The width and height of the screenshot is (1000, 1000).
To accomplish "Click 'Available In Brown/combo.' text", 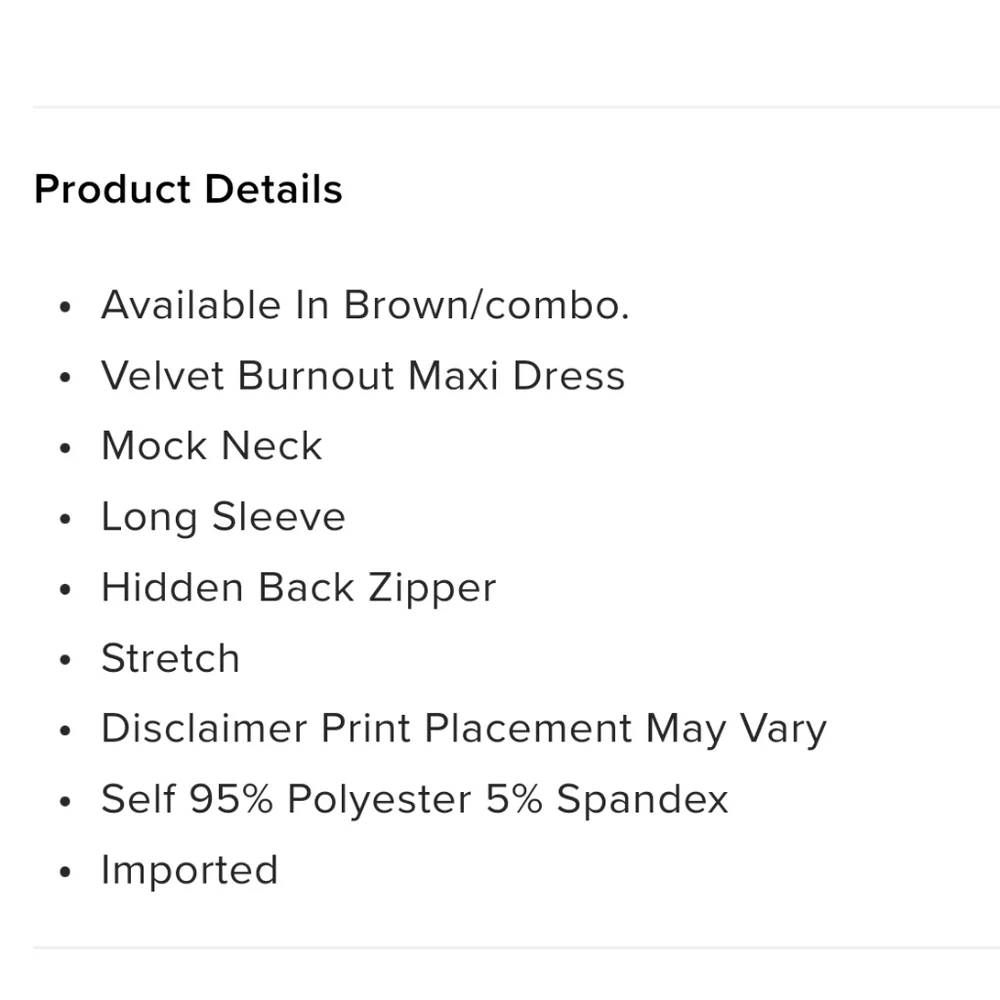I will click(365, 305).
